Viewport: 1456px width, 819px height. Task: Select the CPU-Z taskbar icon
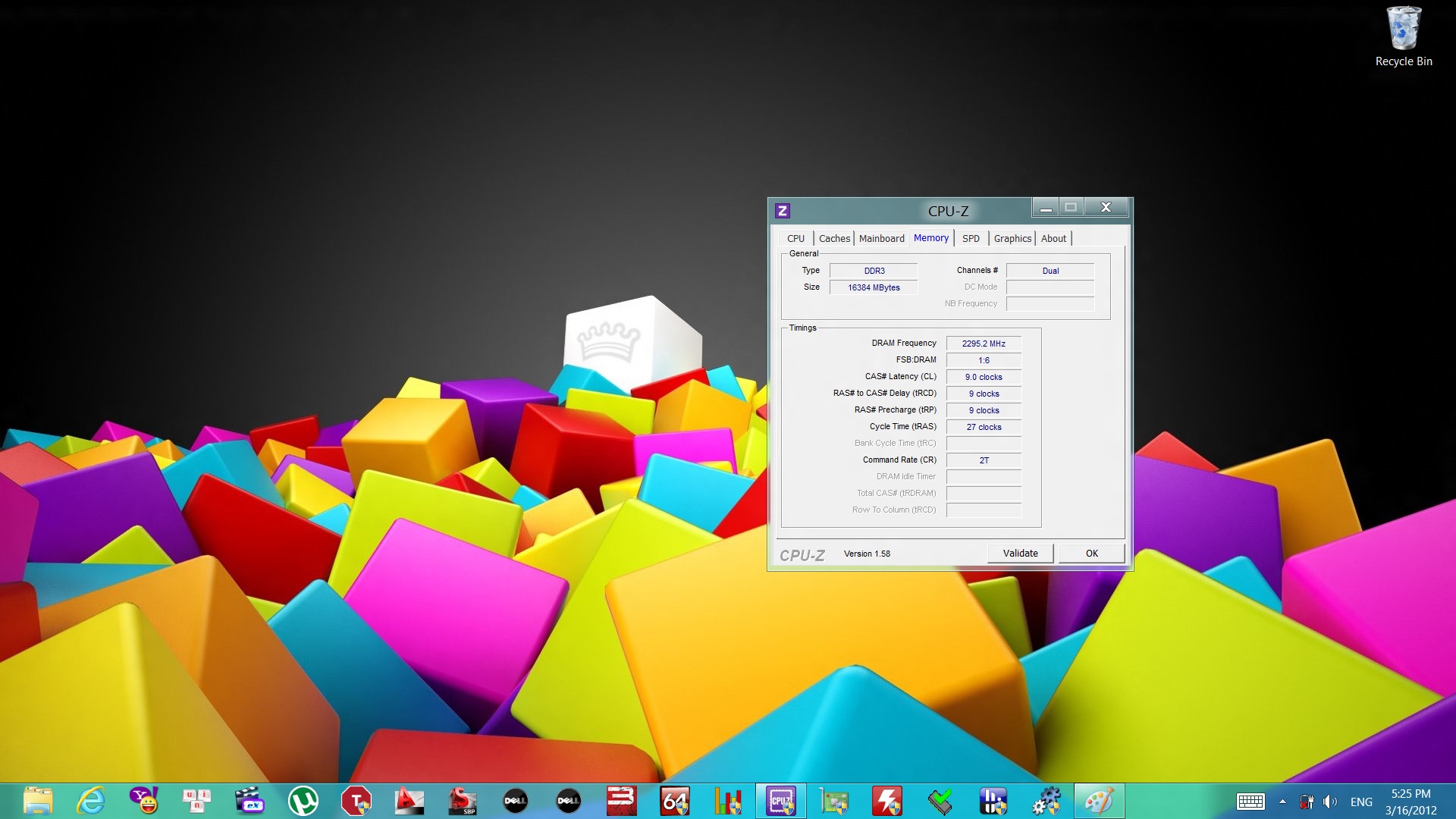pyautogui.click(x=780, y=801)
